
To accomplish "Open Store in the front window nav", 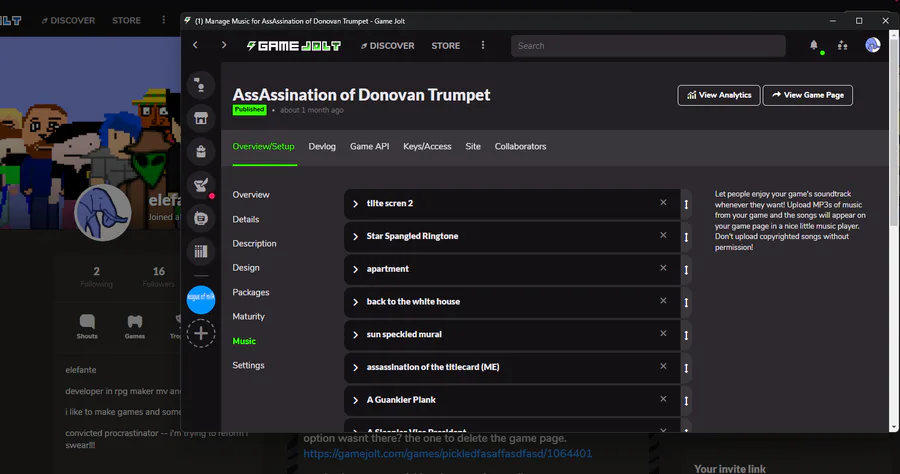I will coord(445,46).
